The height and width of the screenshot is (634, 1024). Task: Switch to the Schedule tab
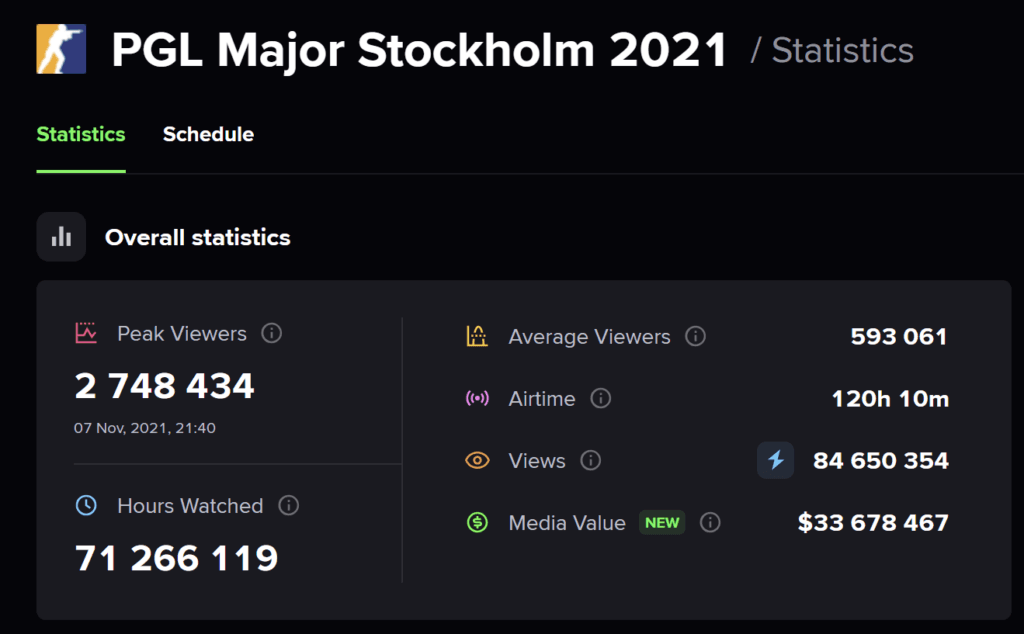[208, 134]
